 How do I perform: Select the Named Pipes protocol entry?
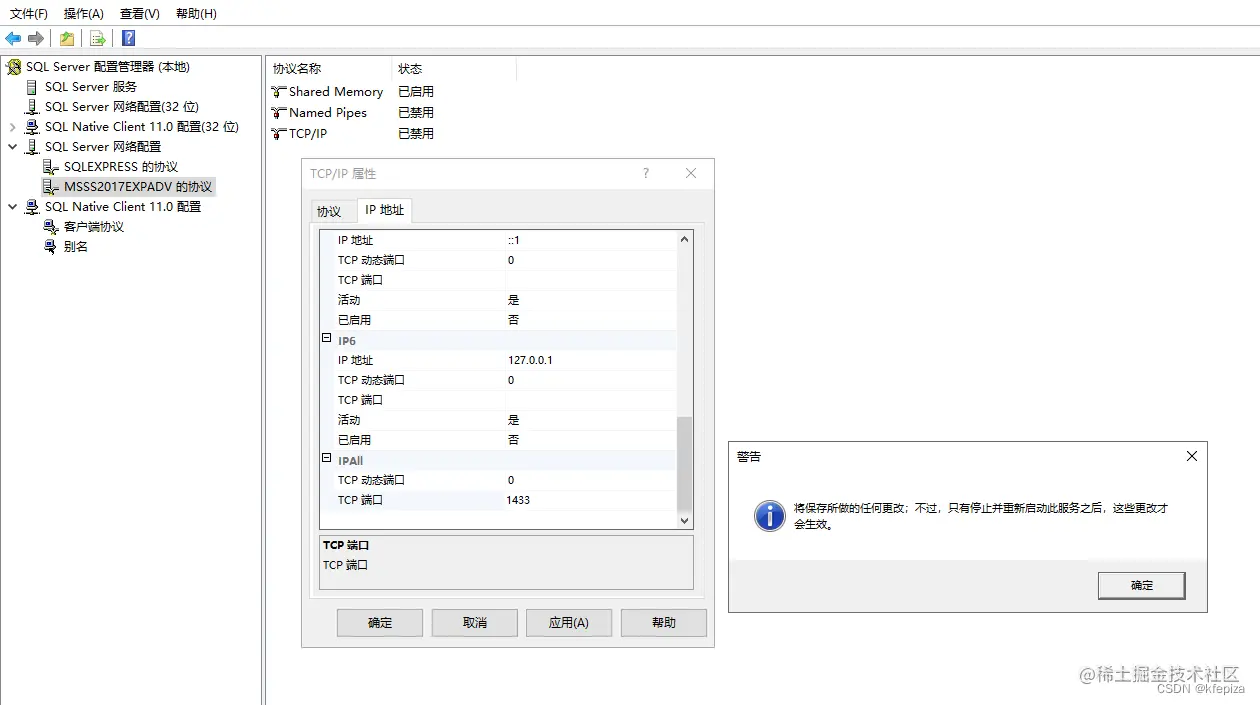(x=320, y=112)
